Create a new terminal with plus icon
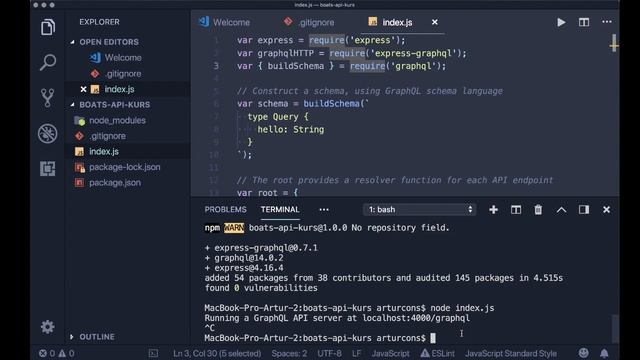The image size is (640, 360). point(493,210)
